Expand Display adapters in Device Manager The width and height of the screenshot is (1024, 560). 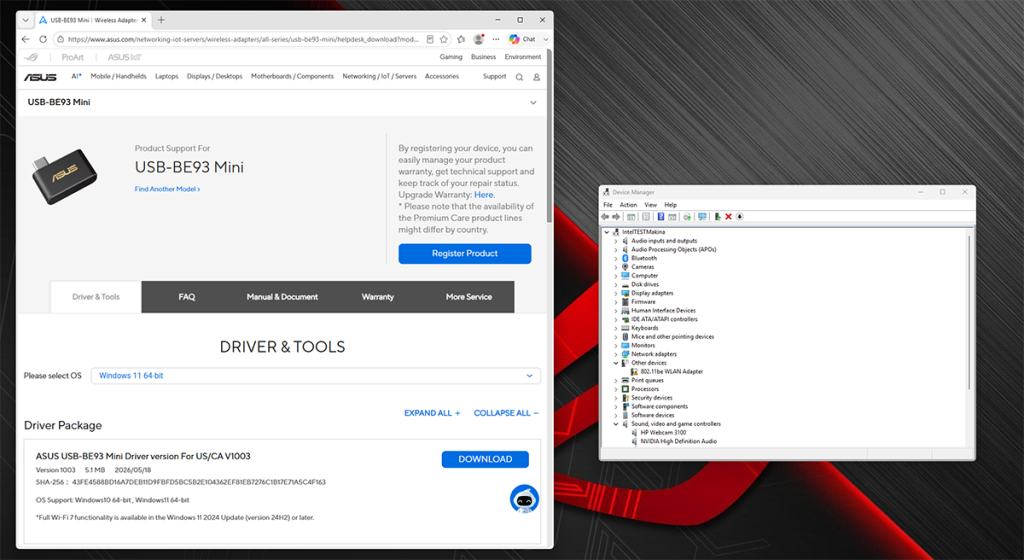pos(615,293)
